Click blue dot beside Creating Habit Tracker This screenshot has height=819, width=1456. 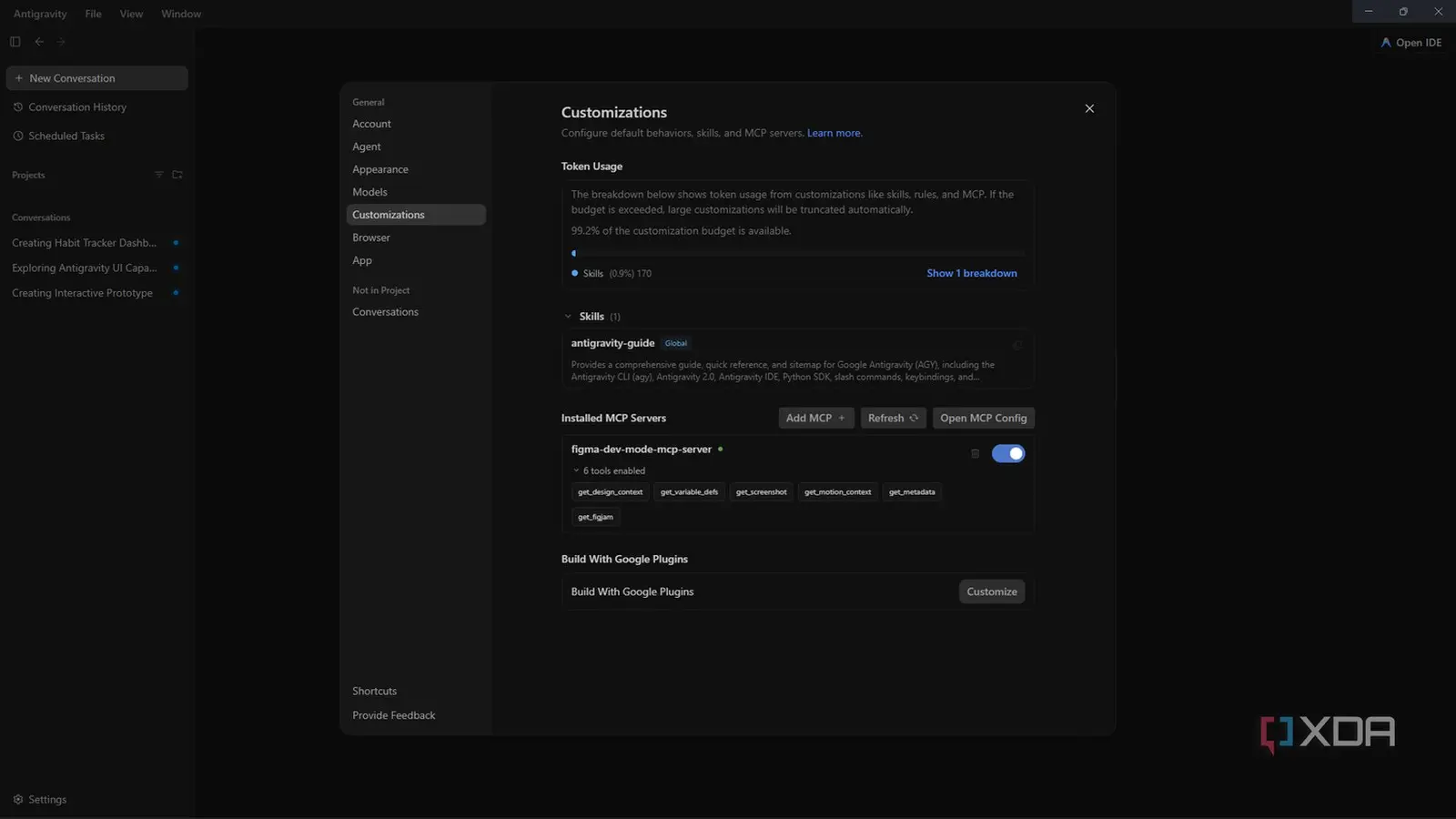coord(176,243)
